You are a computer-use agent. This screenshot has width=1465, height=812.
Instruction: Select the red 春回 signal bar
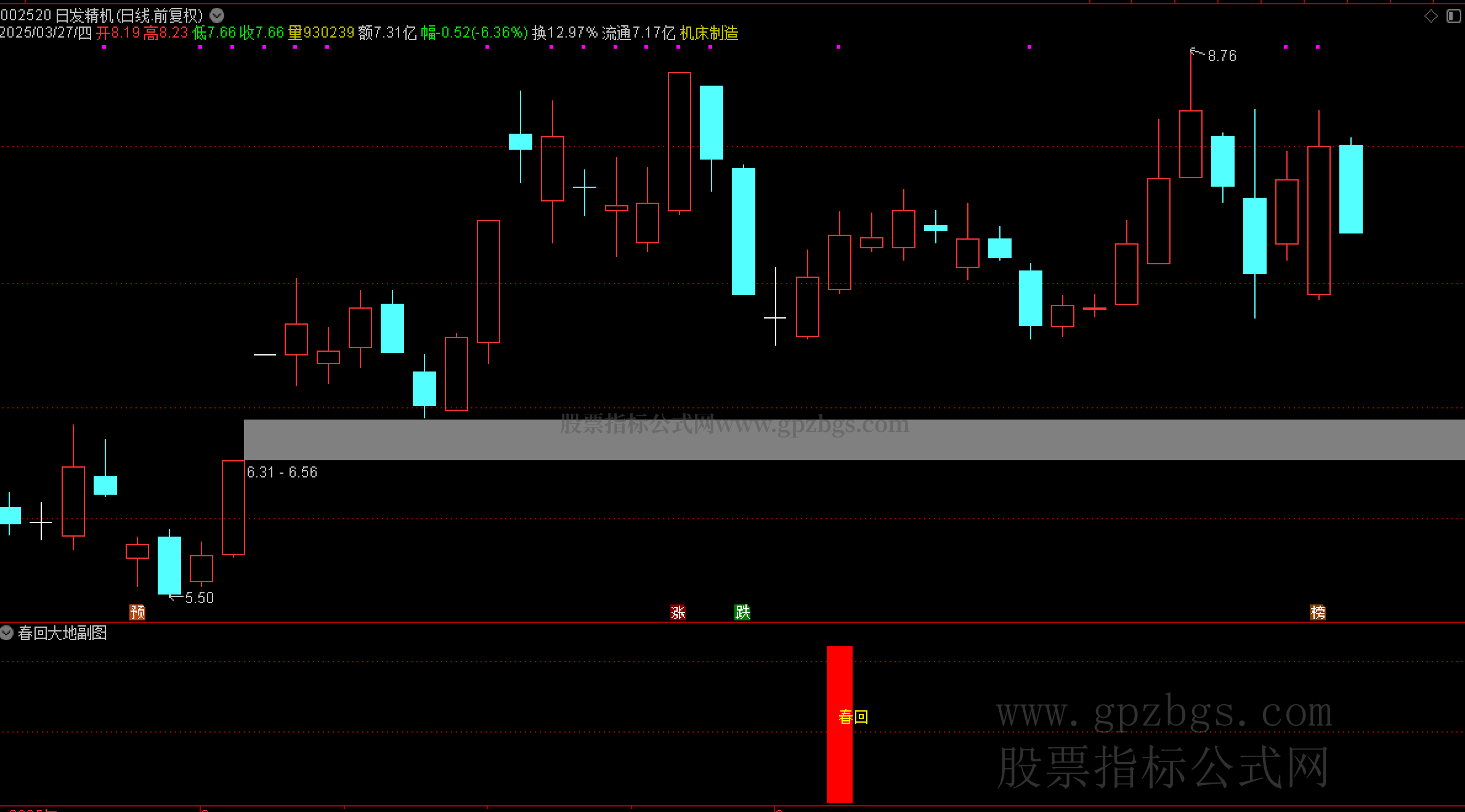point(839,764)
